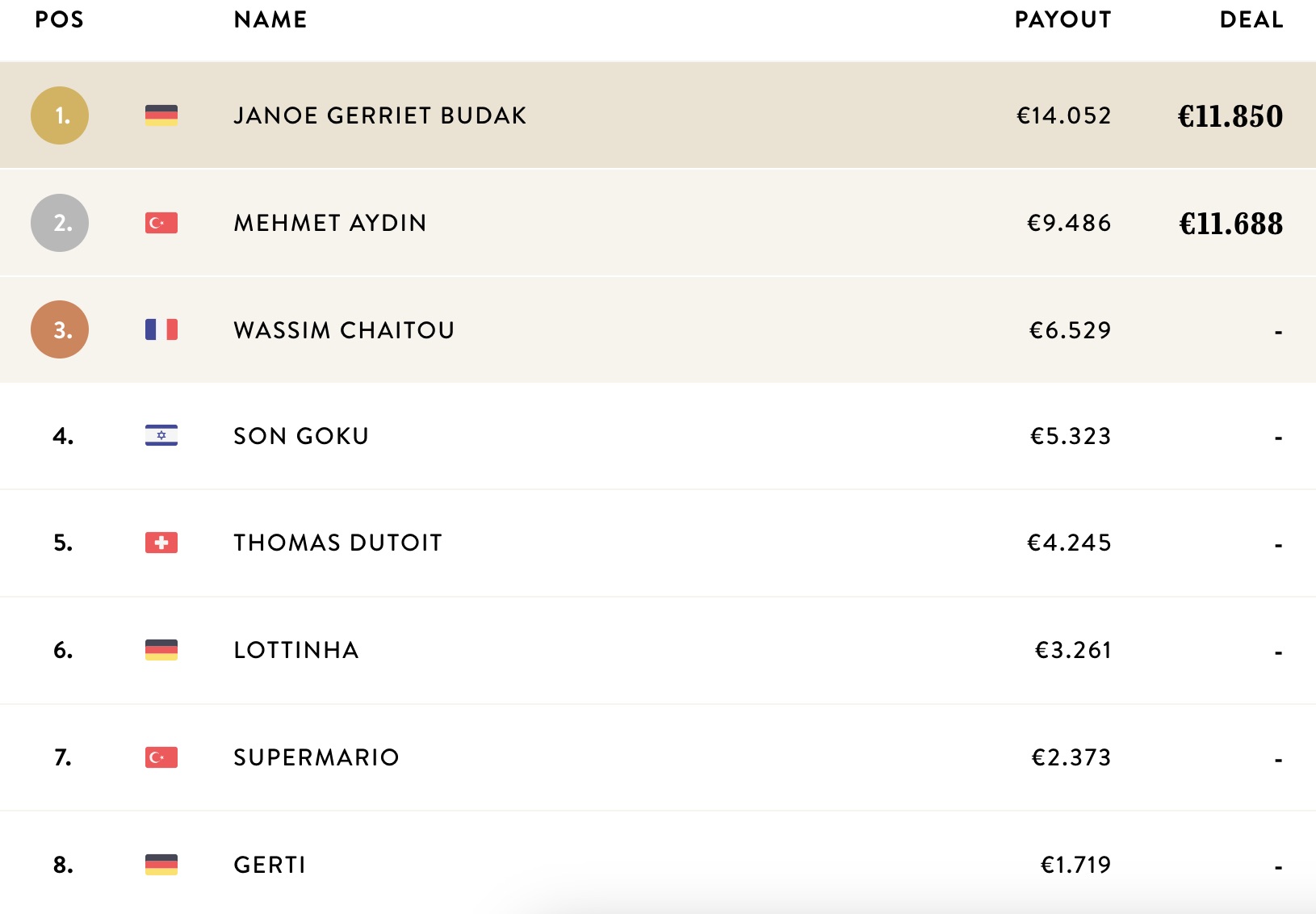The image size is (1316, 914).
Task: Click the POS column header
Action: click(x=60, y=19)
